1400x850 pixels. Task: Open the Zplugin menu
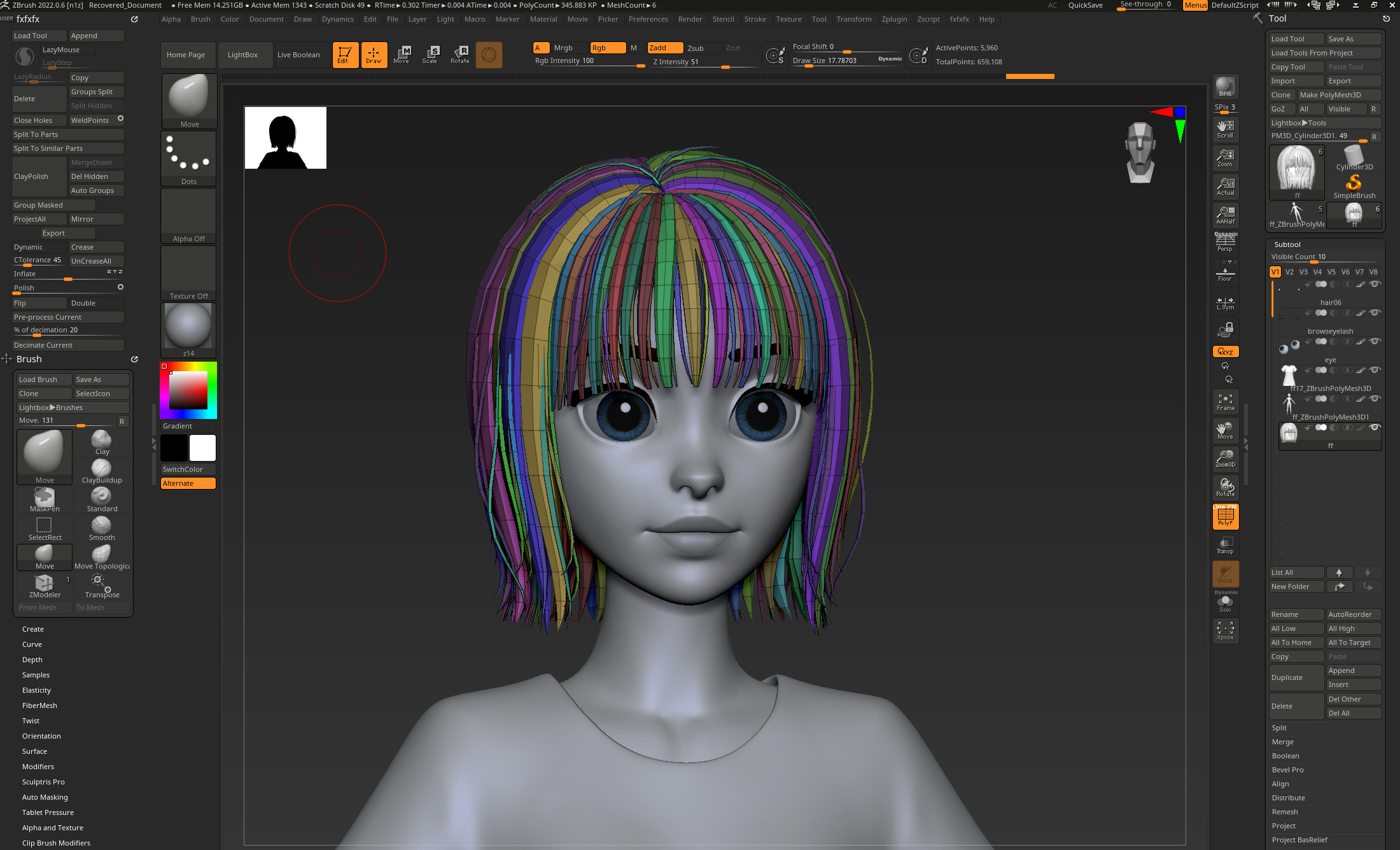tap(894, 19)
